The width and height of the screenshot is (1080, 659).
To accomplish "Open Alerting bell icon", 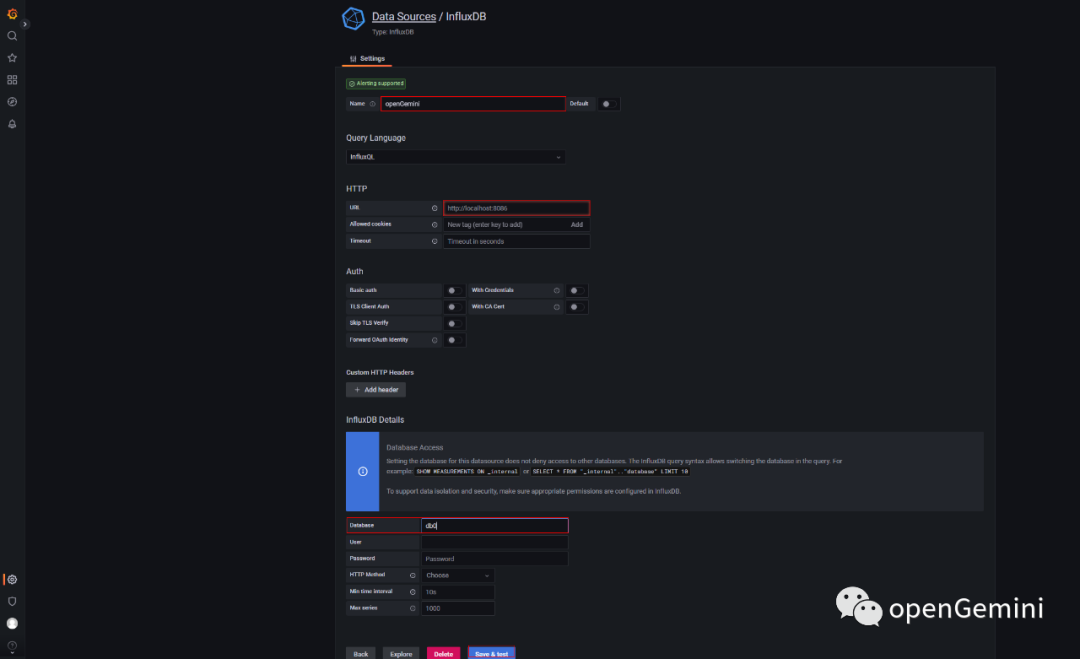I will 12,124.
